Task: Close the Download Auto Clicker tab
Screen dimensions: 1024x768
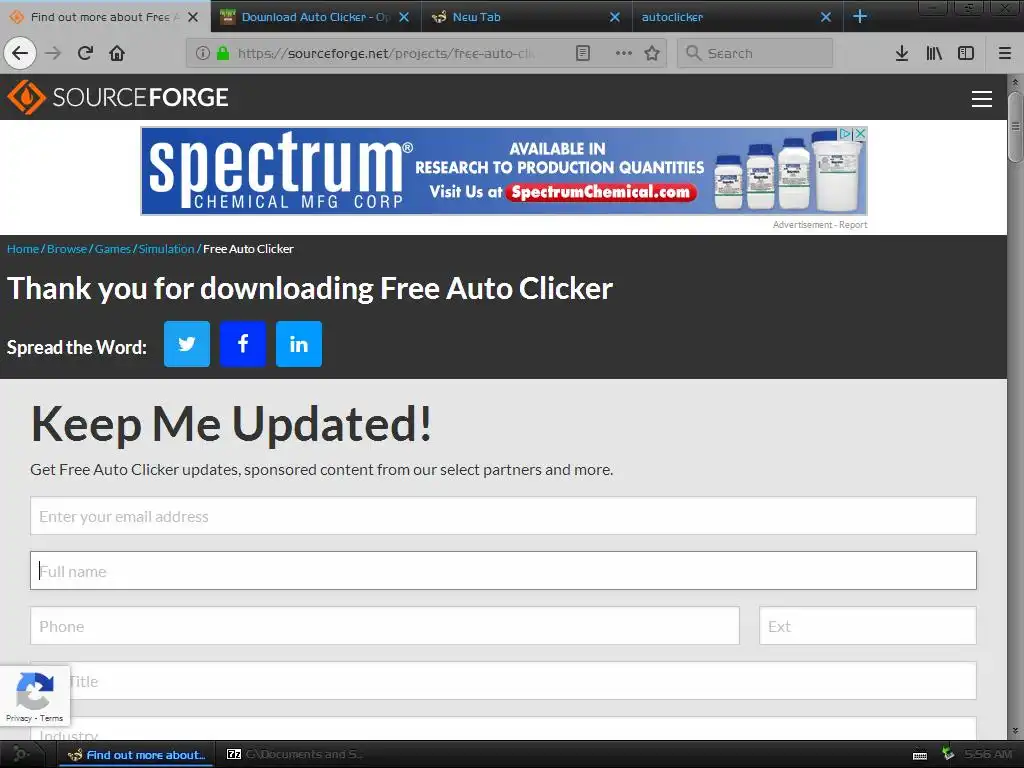Action: coord(404,17)
